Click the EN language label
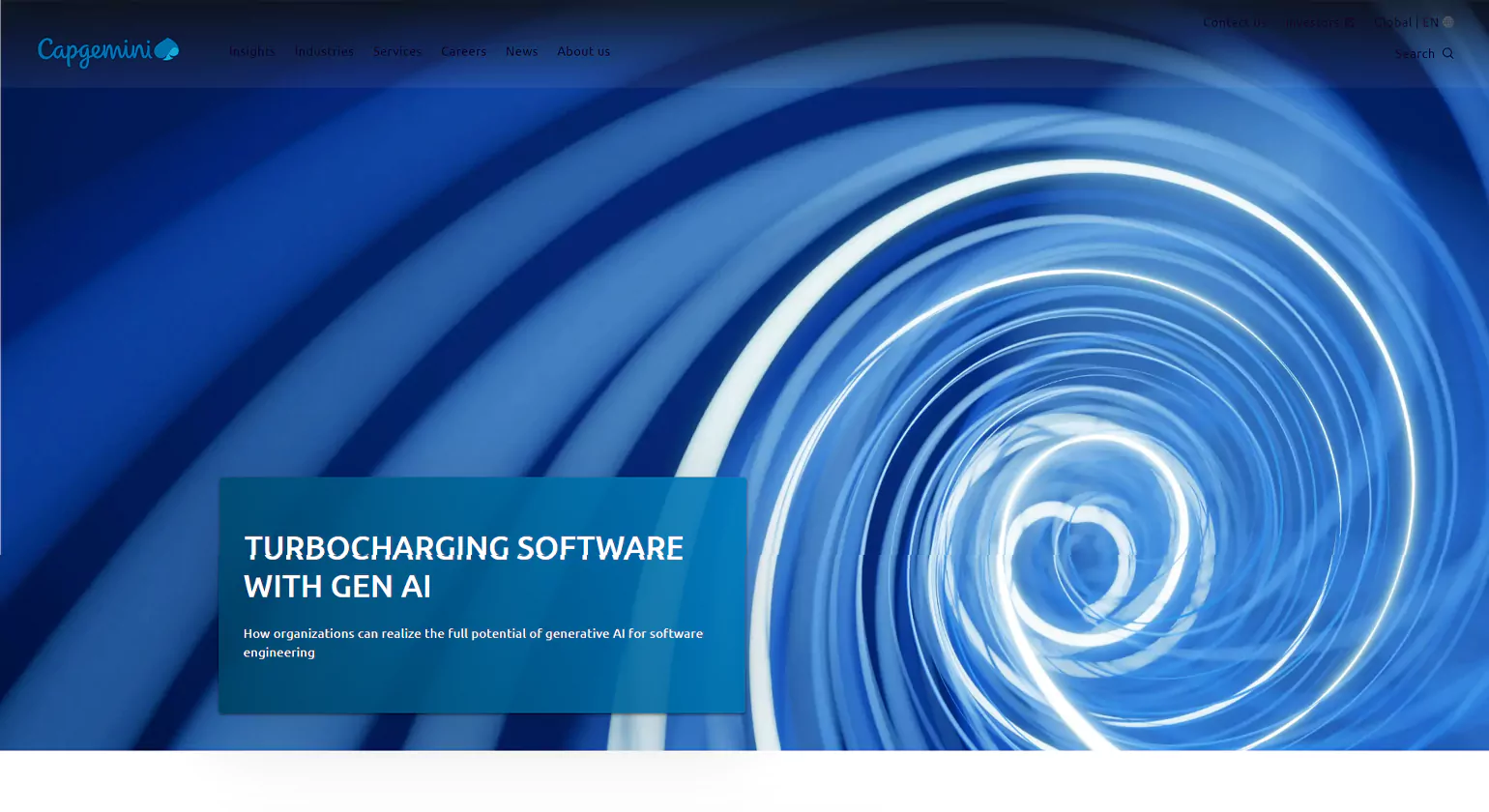The image size is (1489, 812). tap(1429, 22)
